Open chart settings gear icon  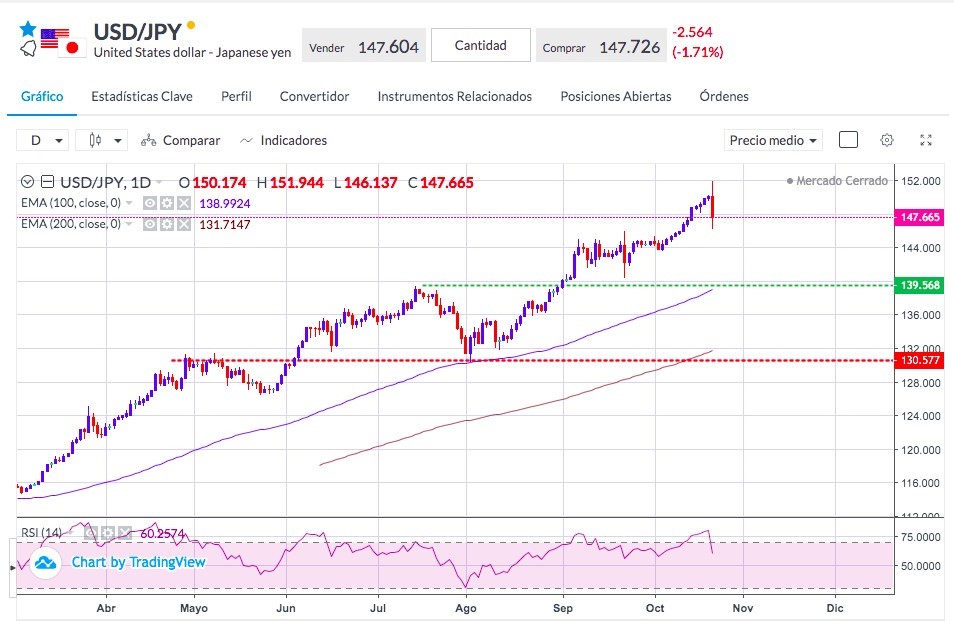[x=886, y=141]
